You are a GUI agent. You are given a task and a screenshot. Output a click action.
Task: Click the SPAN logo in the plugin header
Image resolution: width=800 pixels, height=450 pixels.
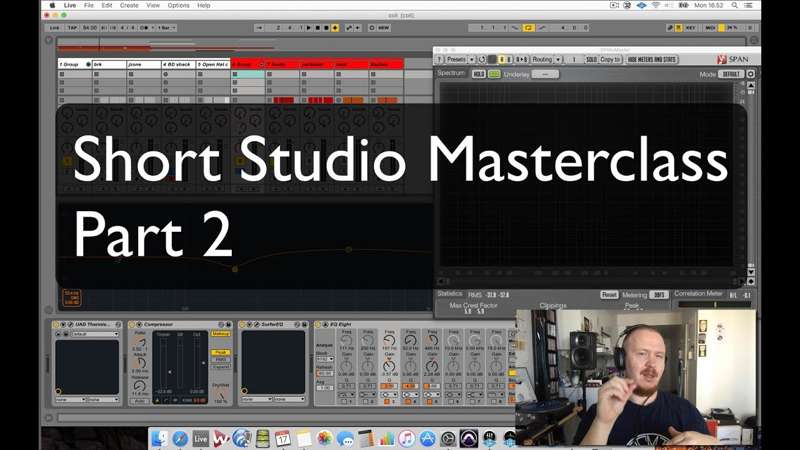(x=733, y=60)
